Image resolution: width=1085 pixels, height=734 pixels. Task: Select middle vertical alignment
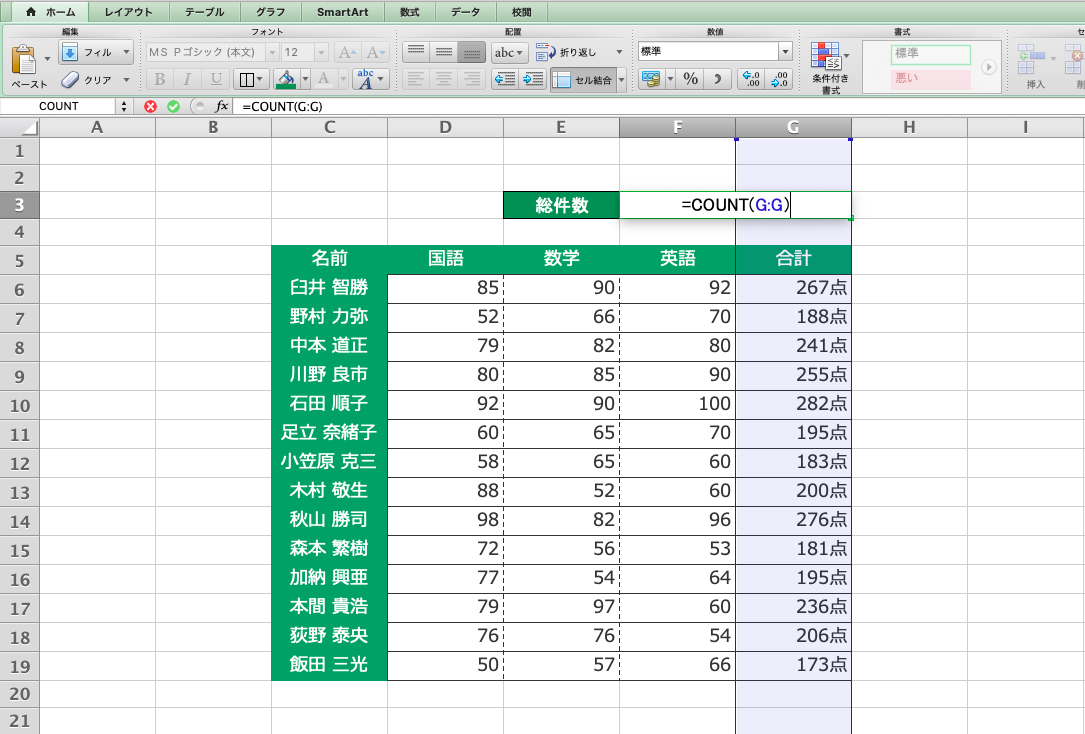point(444,52)
